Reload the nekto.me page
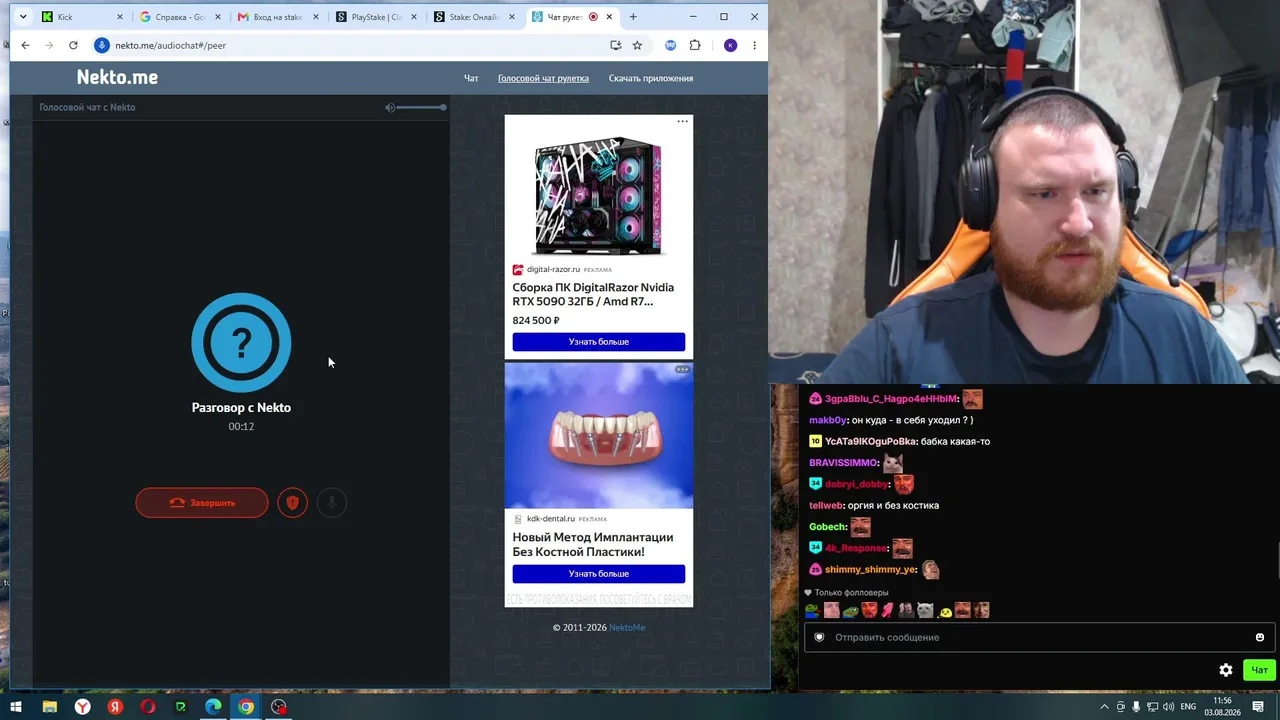Screen dimensions: 1280x720 click(73, 45)
